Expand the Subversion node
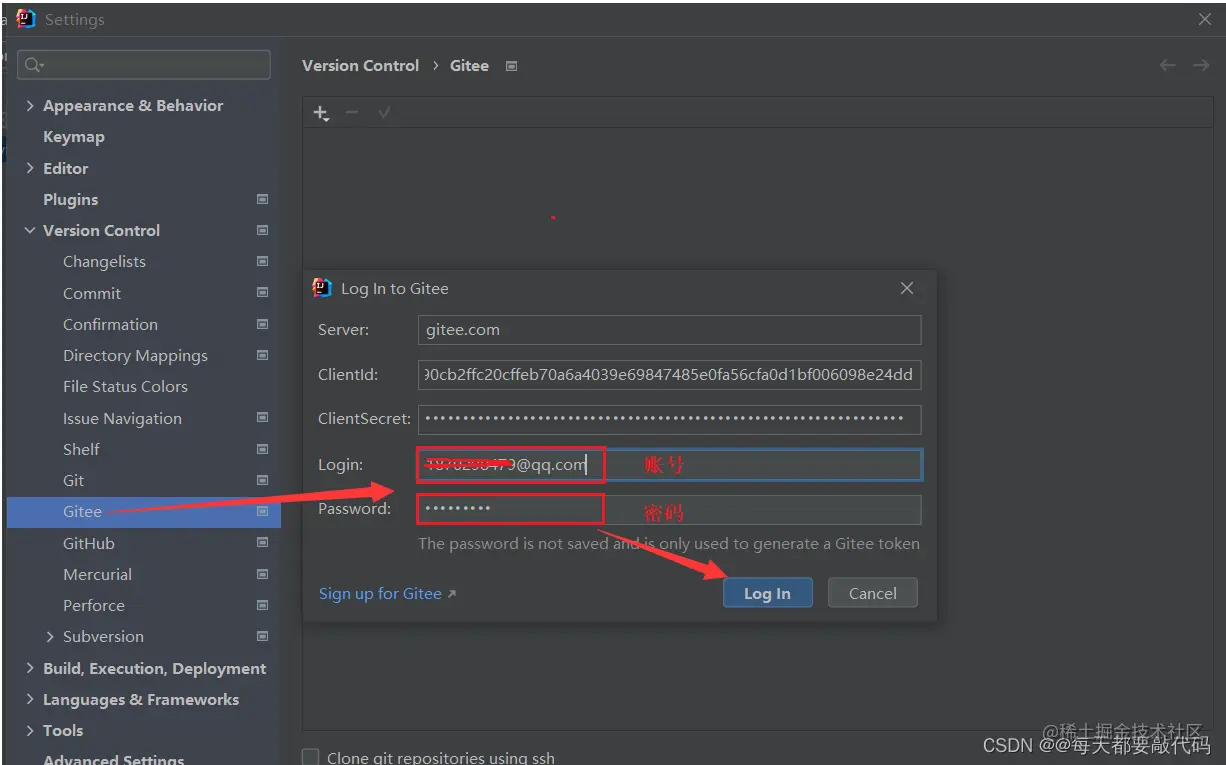The height and width of the screenshot is (765, 1226). (x=50, y=636)
